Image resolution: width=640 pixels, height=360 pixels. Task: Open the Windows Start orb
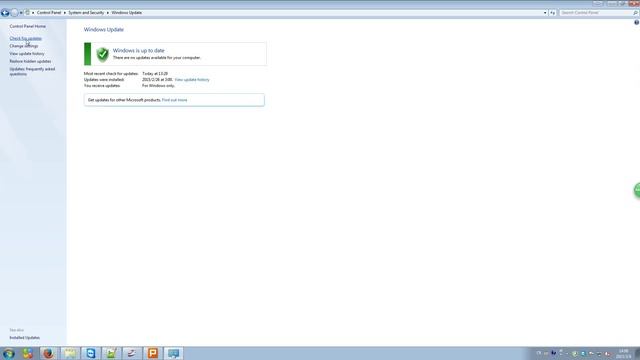pos(9,353)
